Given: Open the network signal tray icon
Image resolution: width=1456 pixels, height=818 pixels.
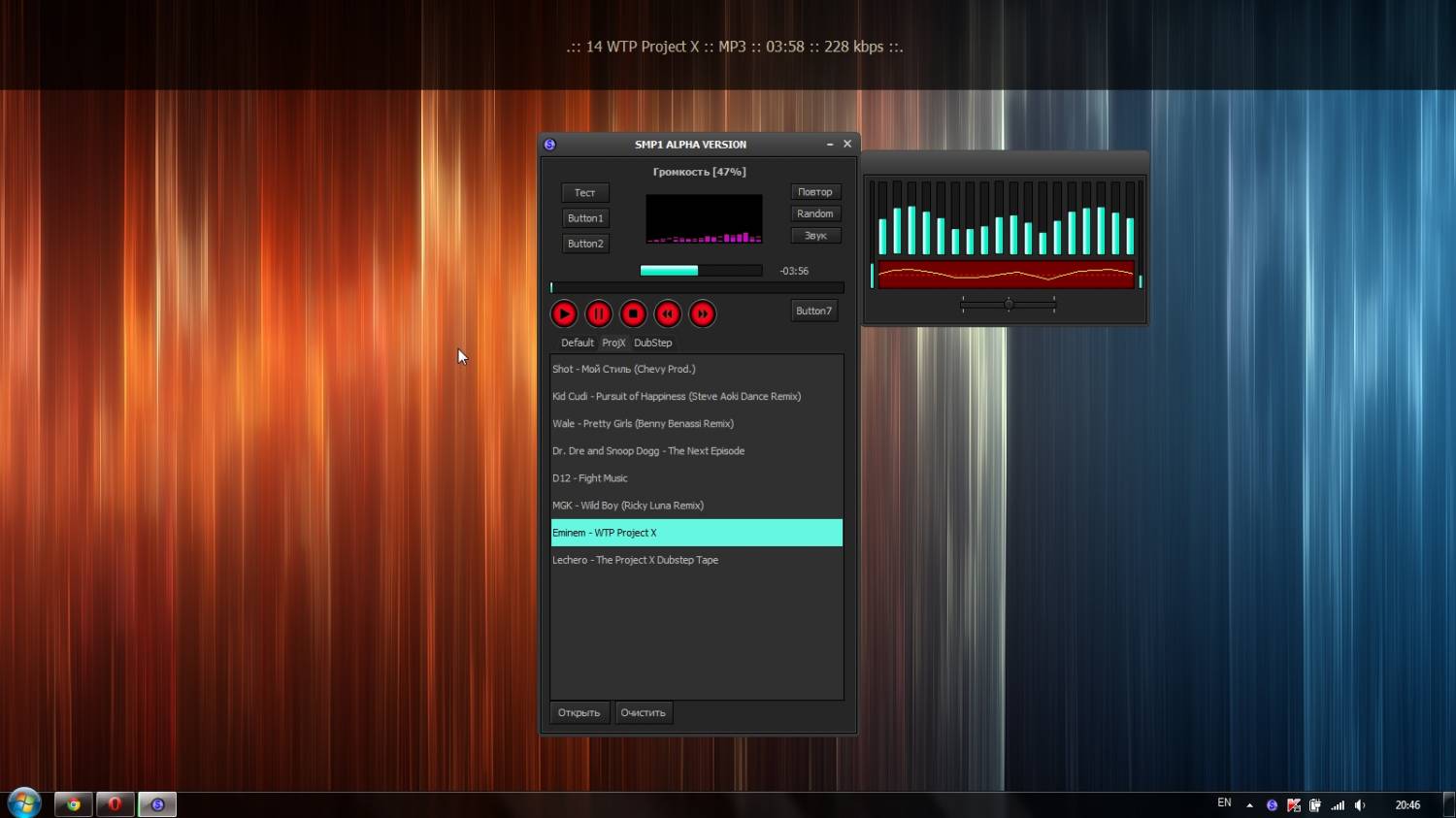Looking at the screenshot, I should [1338, 805].
